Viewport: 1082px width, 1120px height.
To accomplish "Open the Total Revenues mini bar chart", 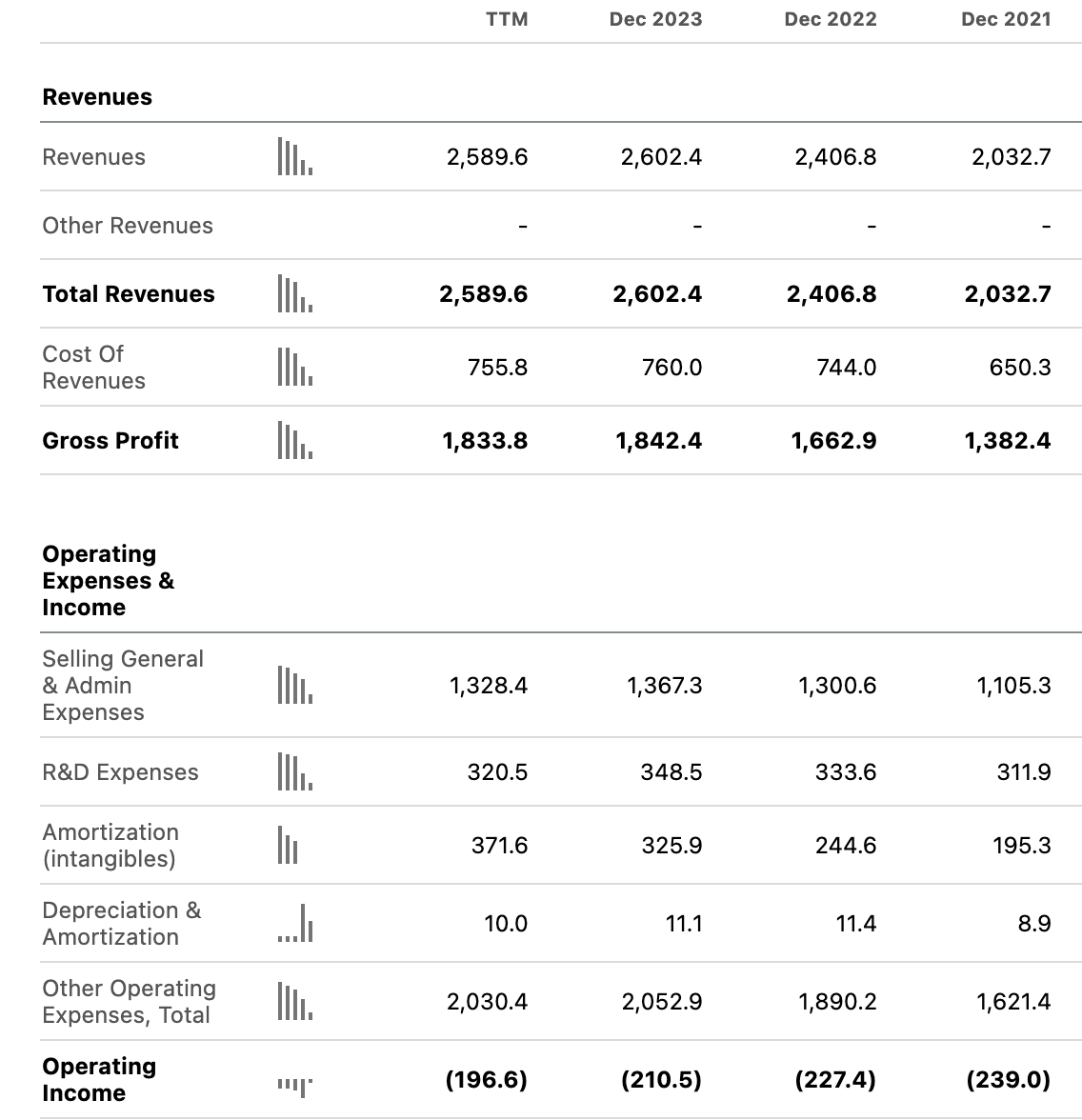I will click(x=294, y=294).
